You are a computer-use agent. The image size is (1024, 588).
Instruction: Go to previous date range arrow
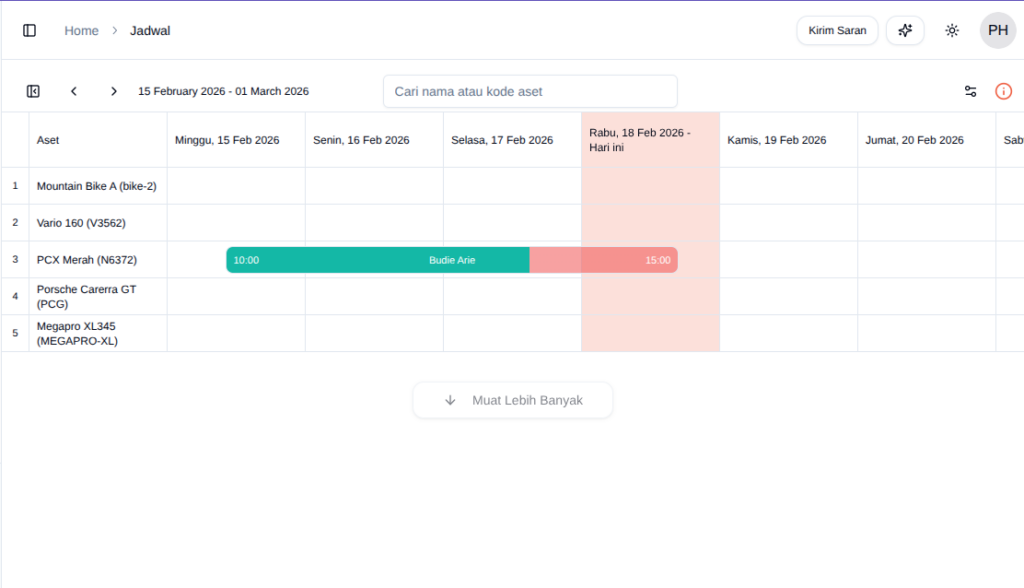pos(74,91)
